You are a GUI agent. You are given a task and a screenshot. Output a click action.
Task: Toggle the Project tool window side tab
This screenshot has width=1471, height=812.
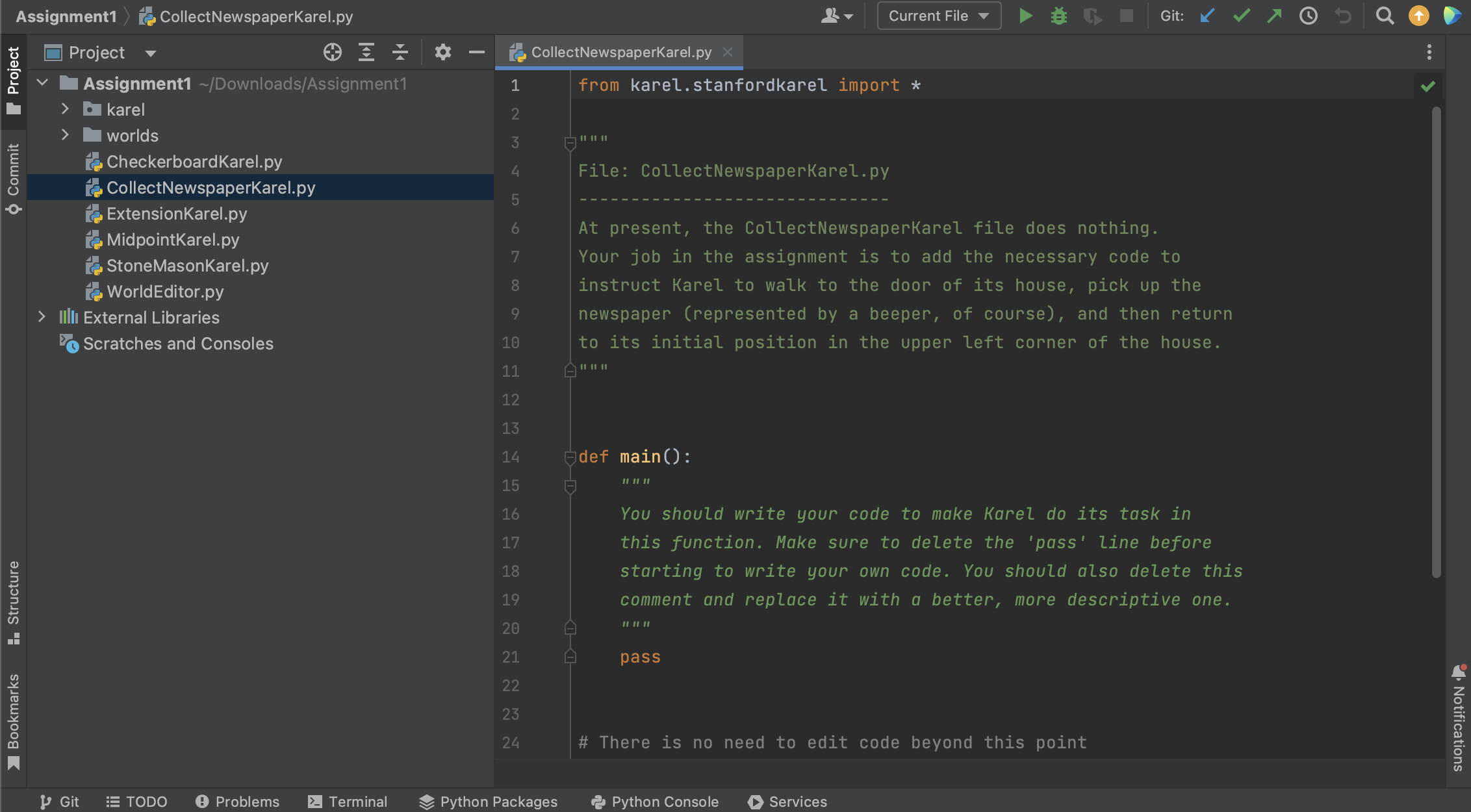(14, 81)
